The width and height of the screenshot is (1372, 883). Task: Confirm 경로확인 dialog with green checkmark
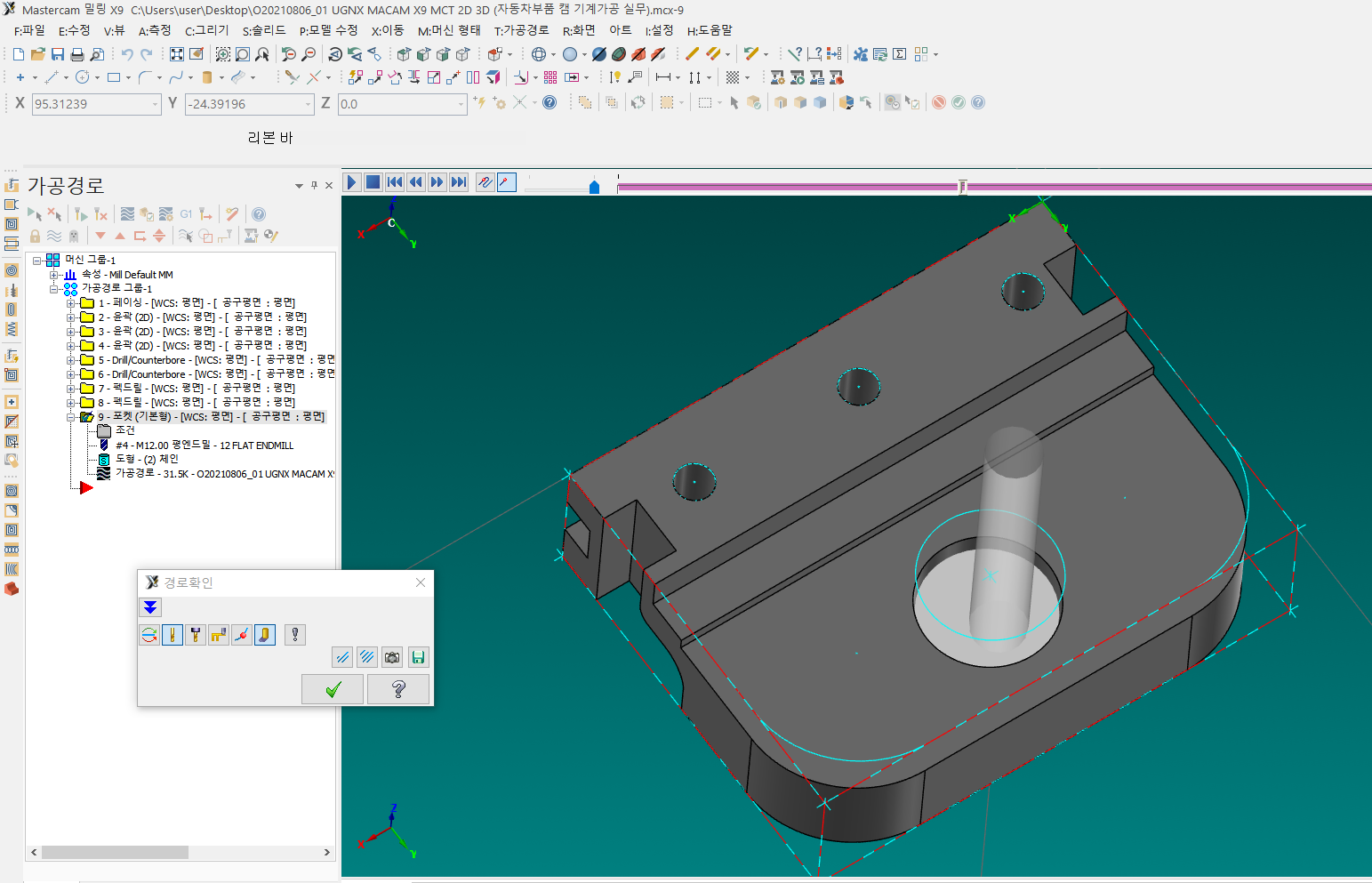coord(333,689)
